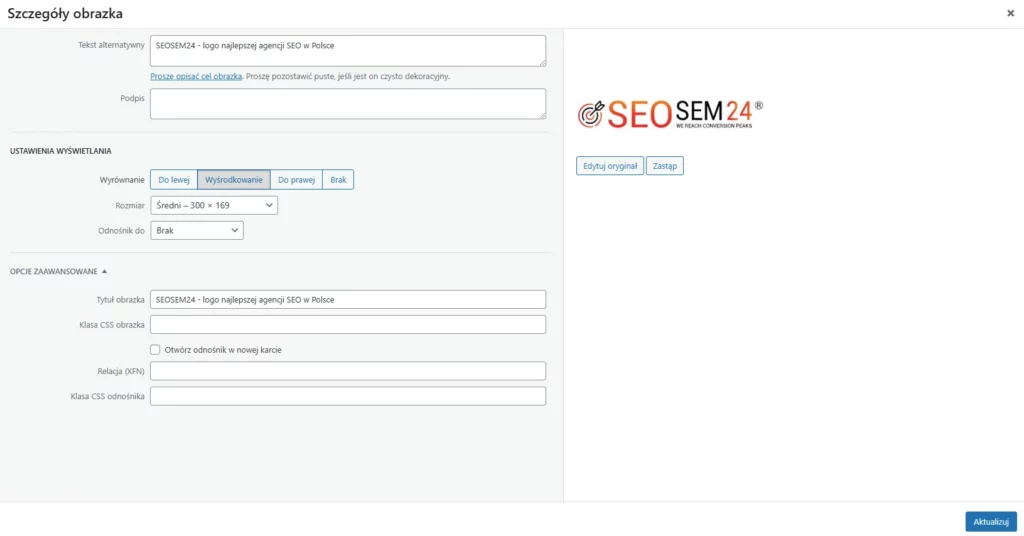Click the Zastąp button
Viewport: 1024px width, 536px height.
pos(665,166)
